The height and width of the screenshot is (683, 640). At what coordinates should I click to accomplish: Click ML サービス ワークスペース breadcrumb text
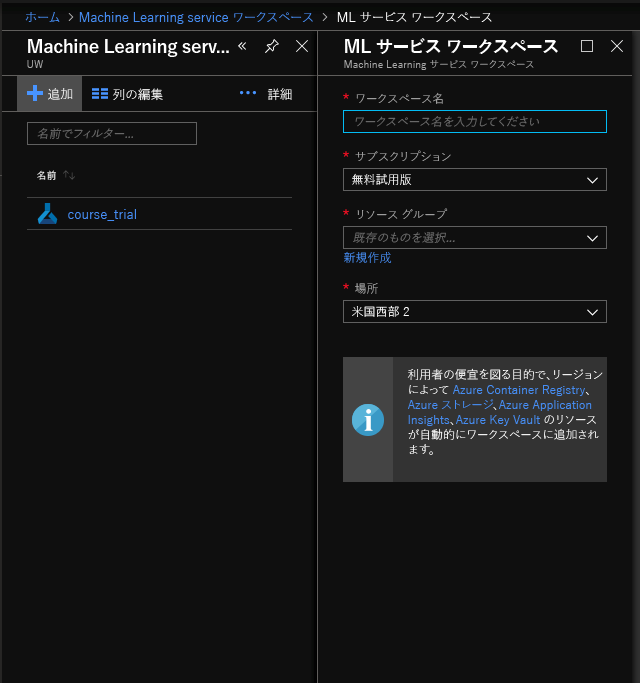click(414, 17)
